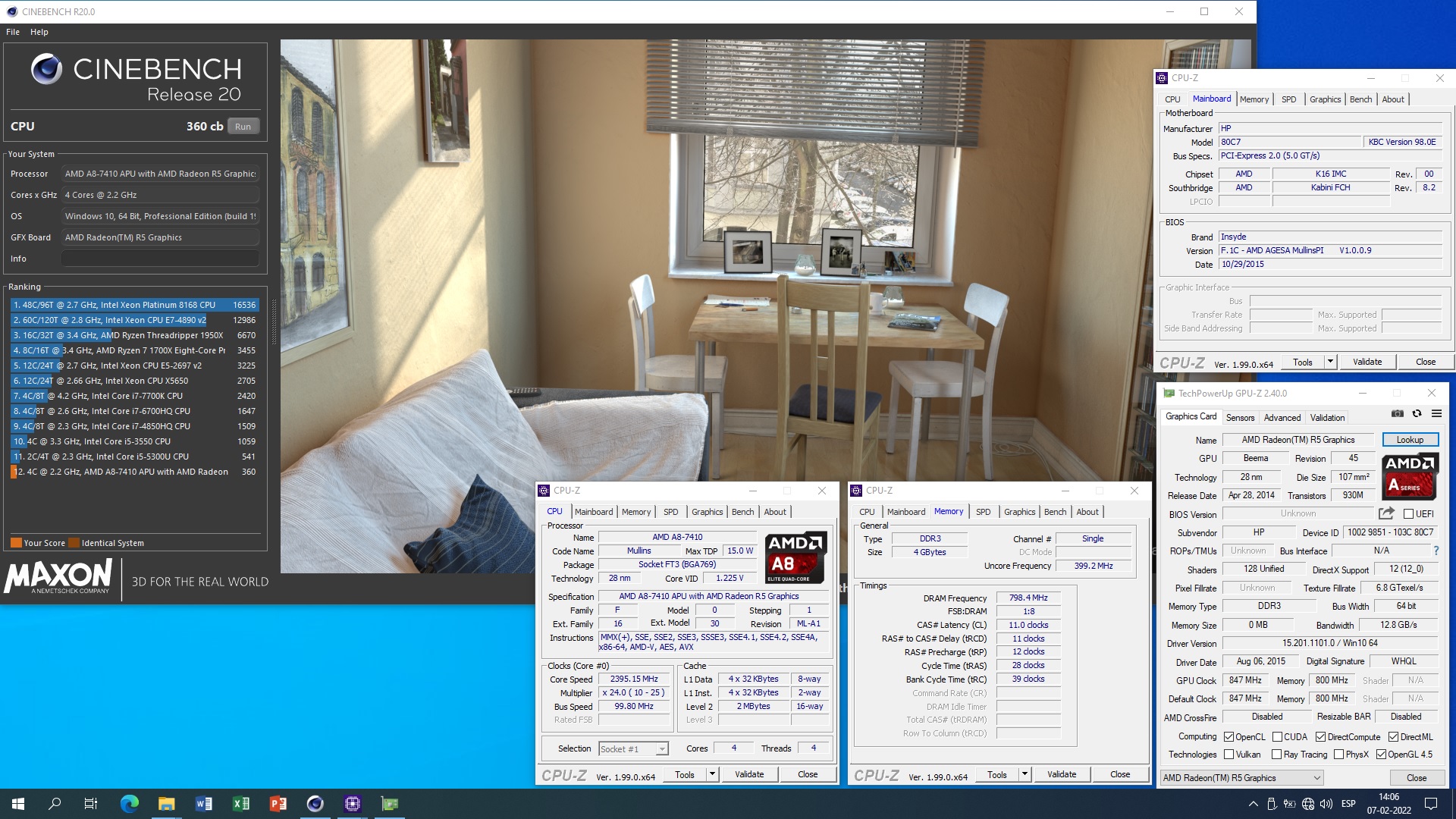Open Task View on the taskbar
1456x819 pixels.
(x=91, y=804)
